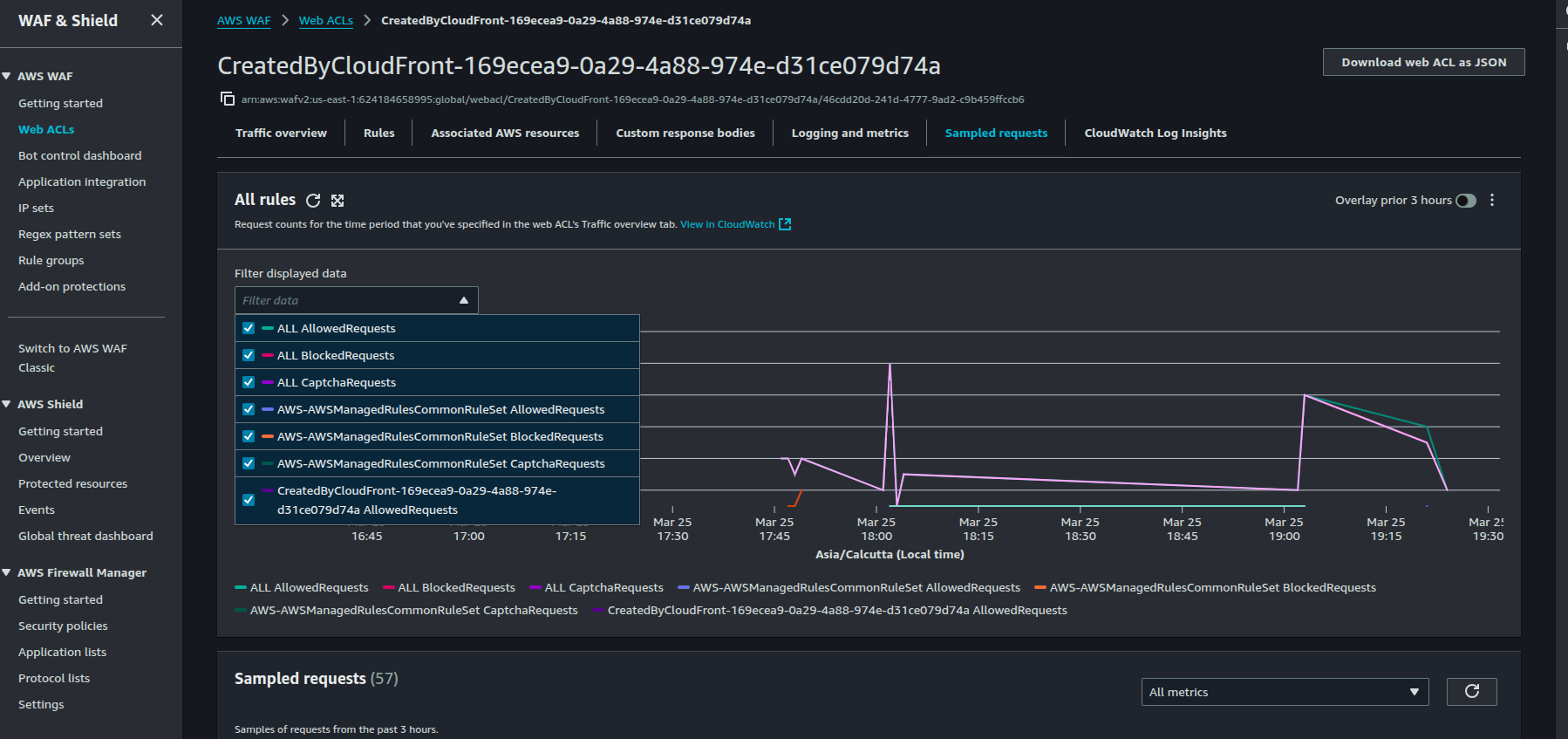Collapse AWS Firewall Manager section

[x=7, y=572]
